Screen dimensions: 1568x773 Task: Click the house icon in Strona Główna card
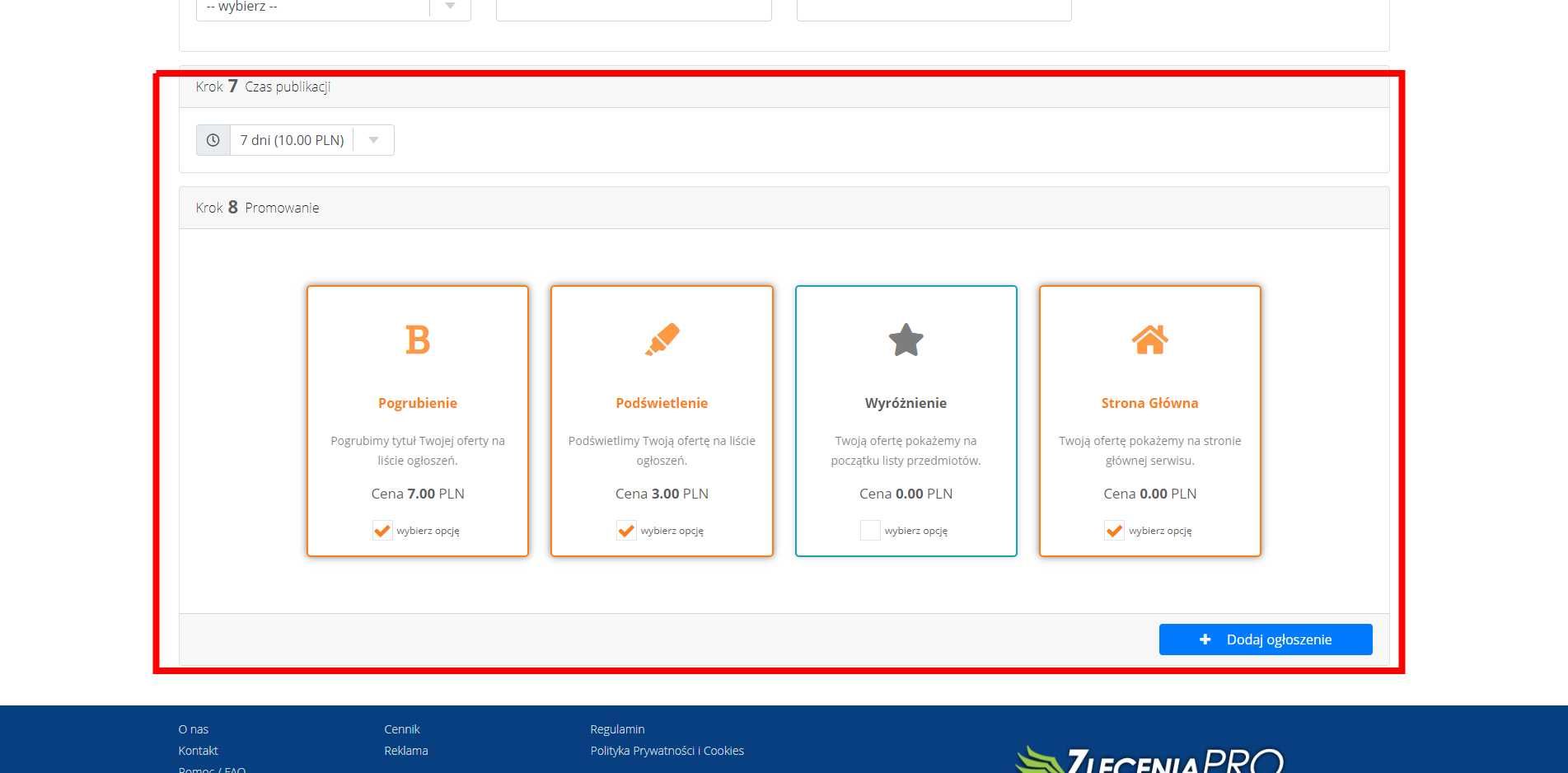point(1149,340)
